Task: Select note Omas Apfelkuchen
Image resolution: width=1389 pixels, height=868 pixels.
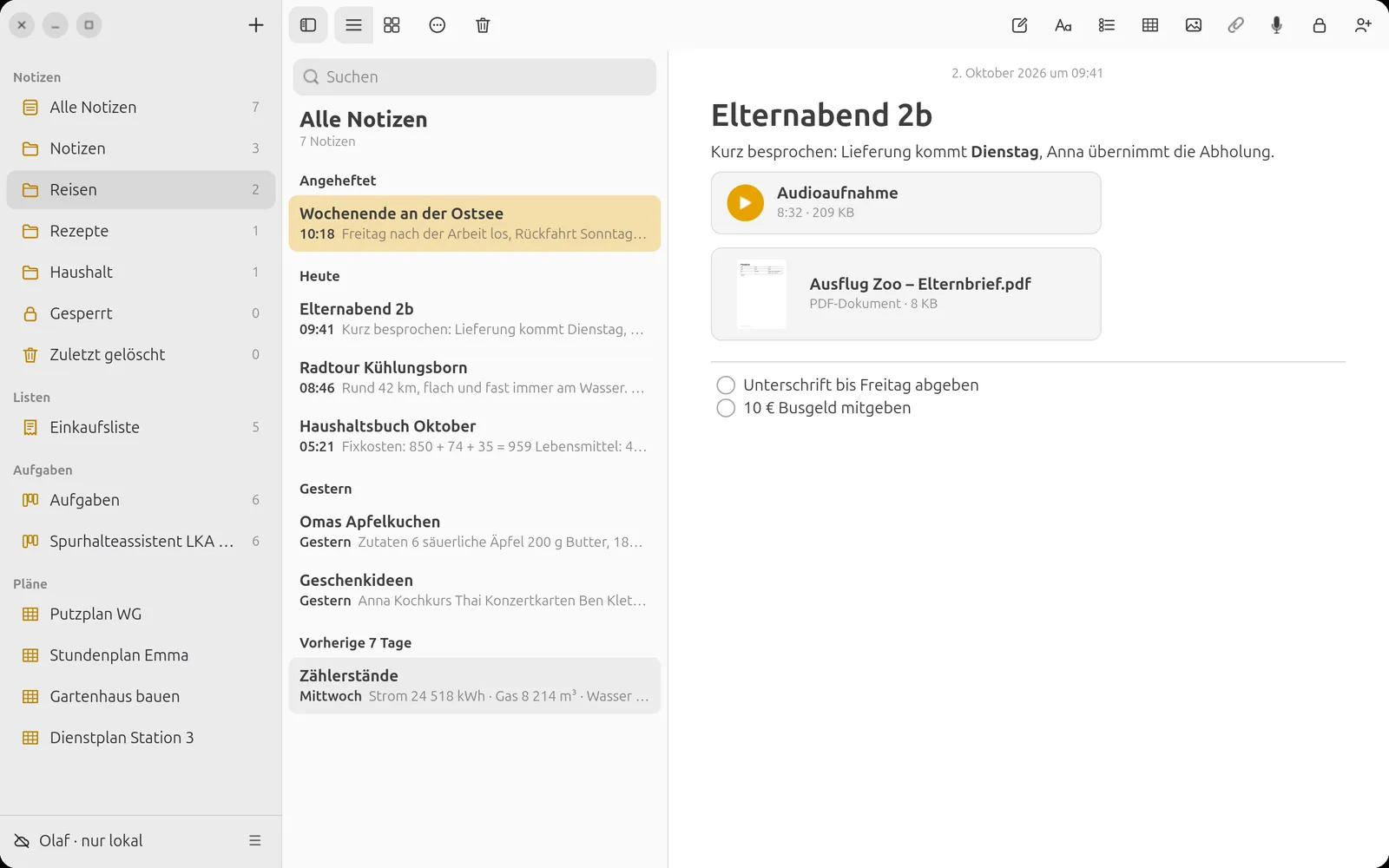Action: (474, 531)
